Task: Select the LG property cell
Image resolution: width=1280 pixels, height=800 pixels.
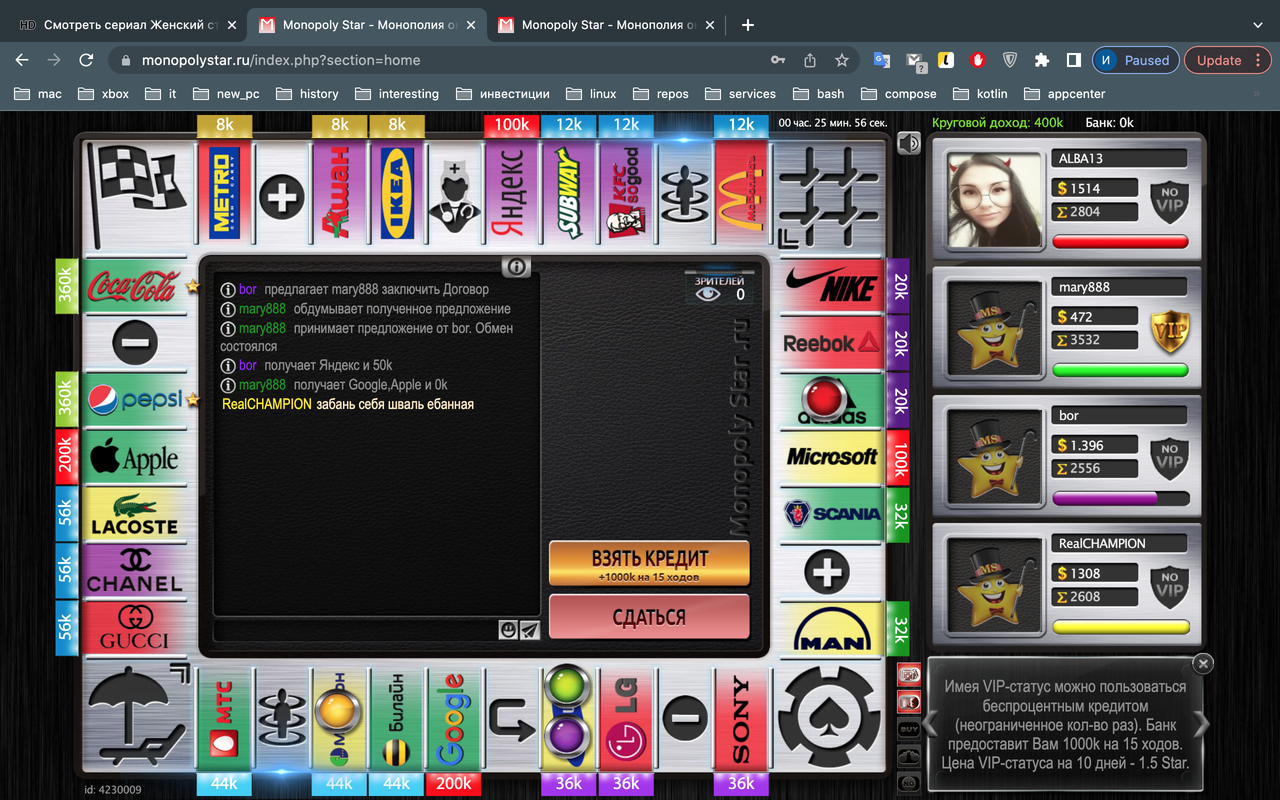Action: click(x=626, y=720)
